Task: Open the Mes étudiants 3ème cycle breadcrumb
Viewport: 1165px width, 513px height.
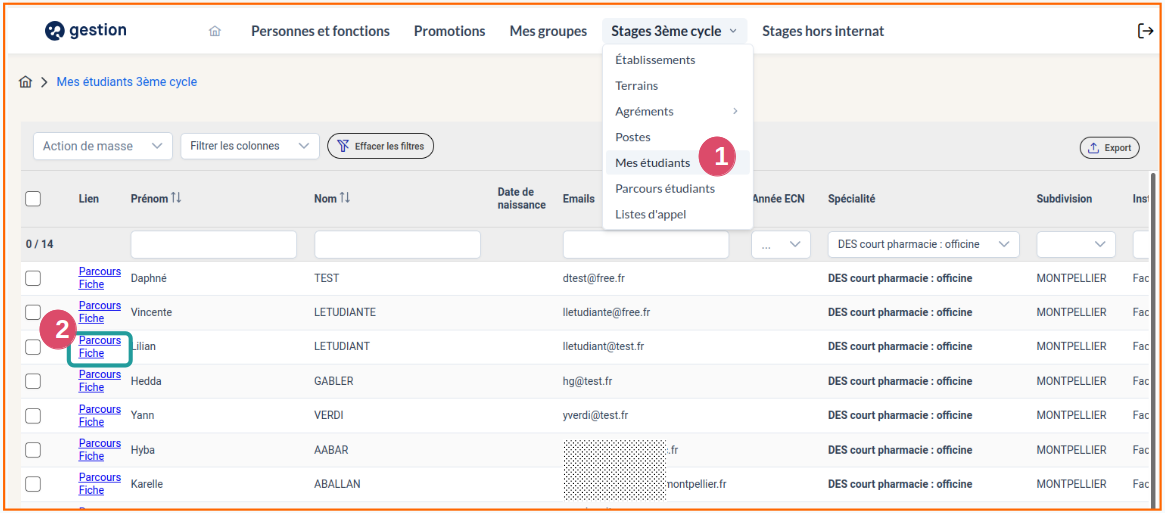Action: tap(127, 82)
